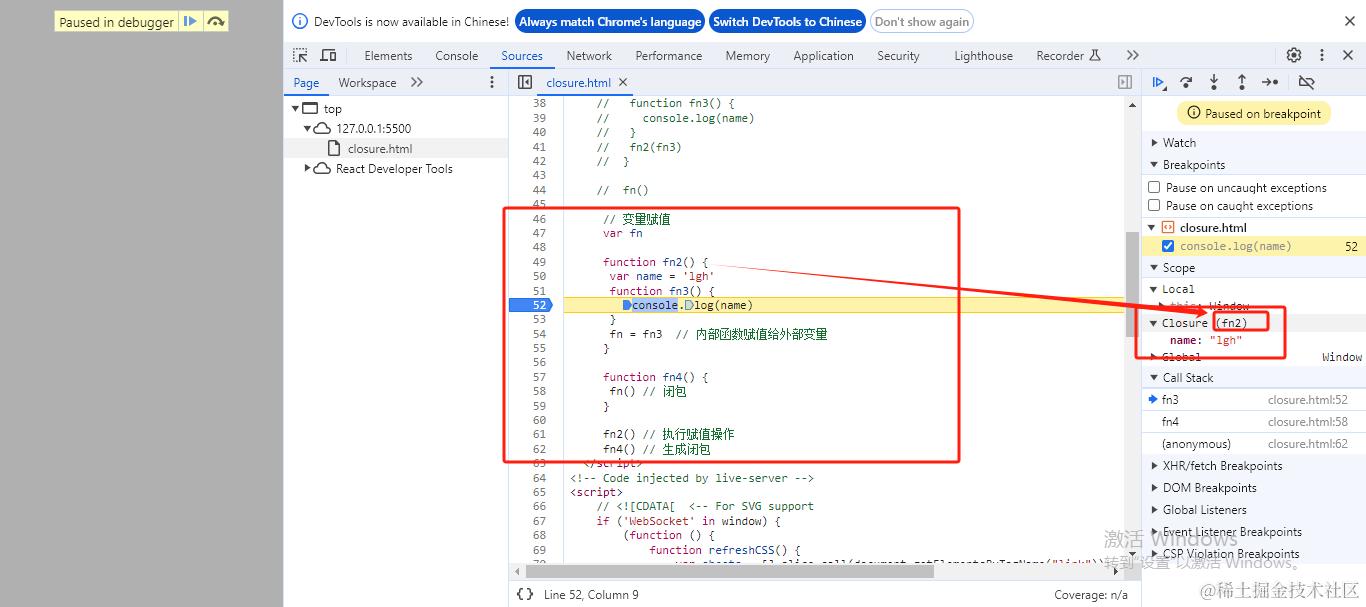Deactivate breakpoints icon

tap(1306, 83)
